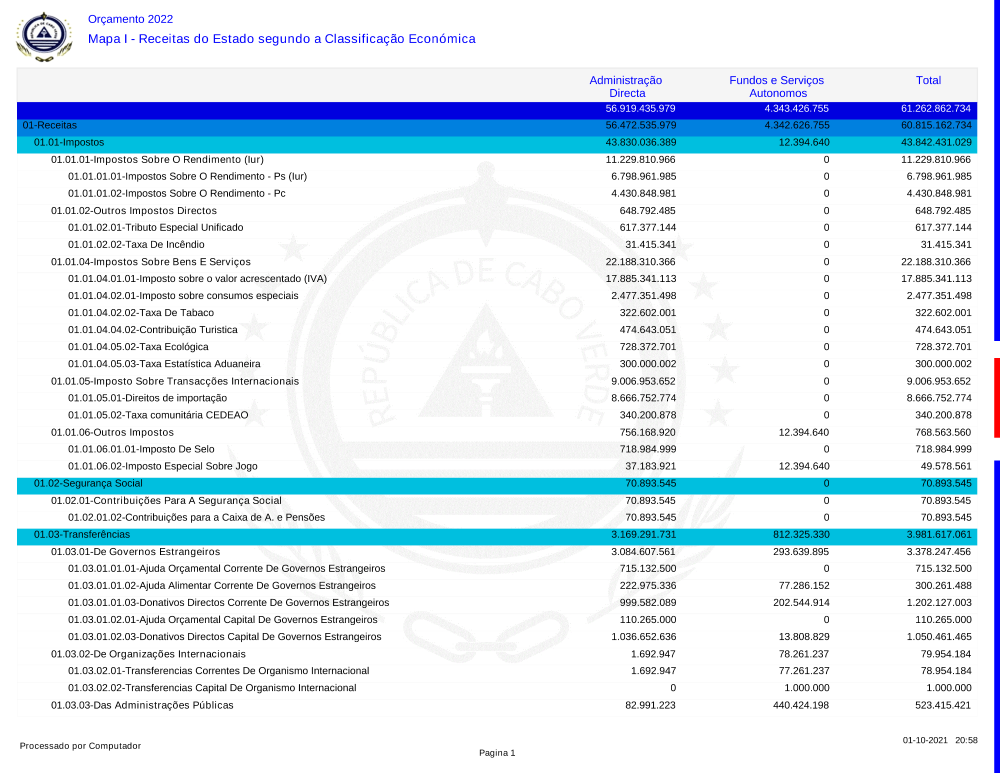The width and height of the screenshot is (1000, 773).
Task: Click the 01-10-2021 20:58 timestamp
Action: point(939,741)
